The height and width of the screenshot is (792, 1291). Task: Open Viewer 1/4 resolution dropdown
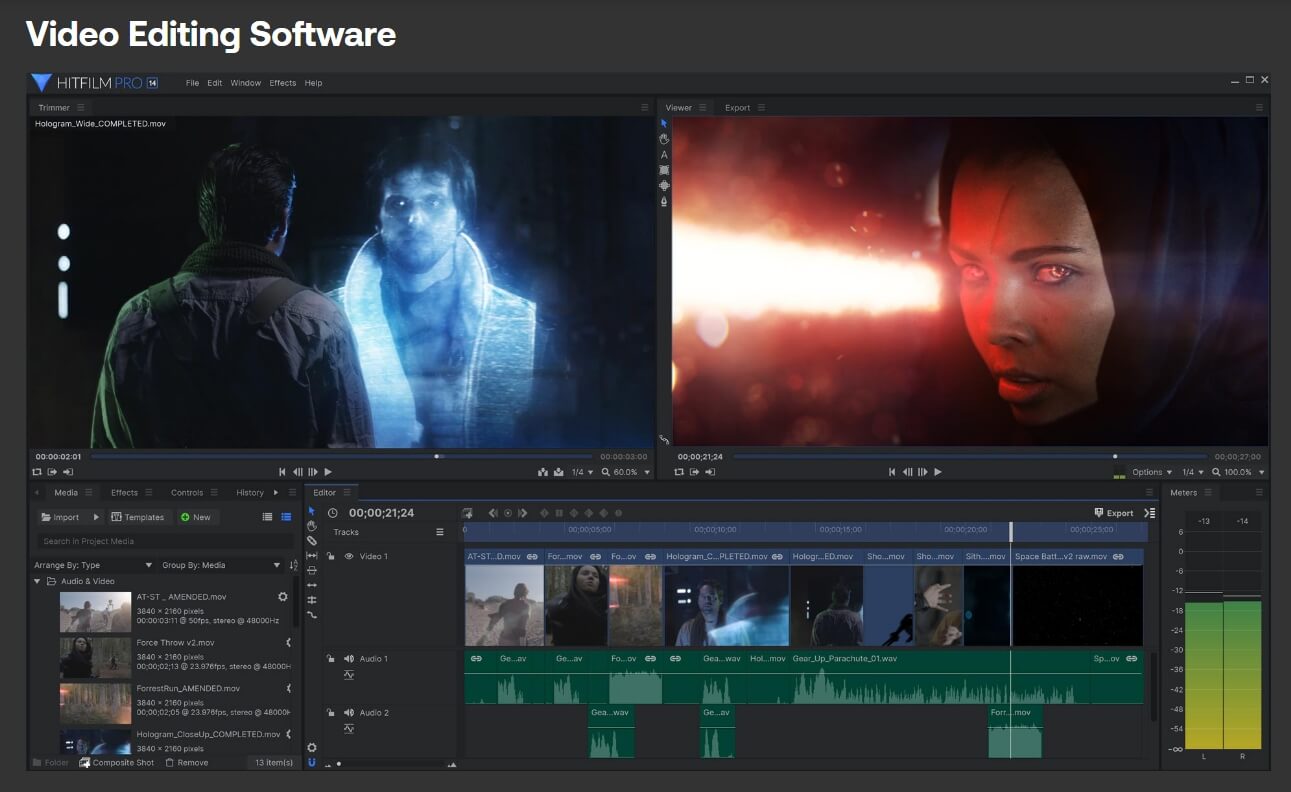(x=1192, y=472)
